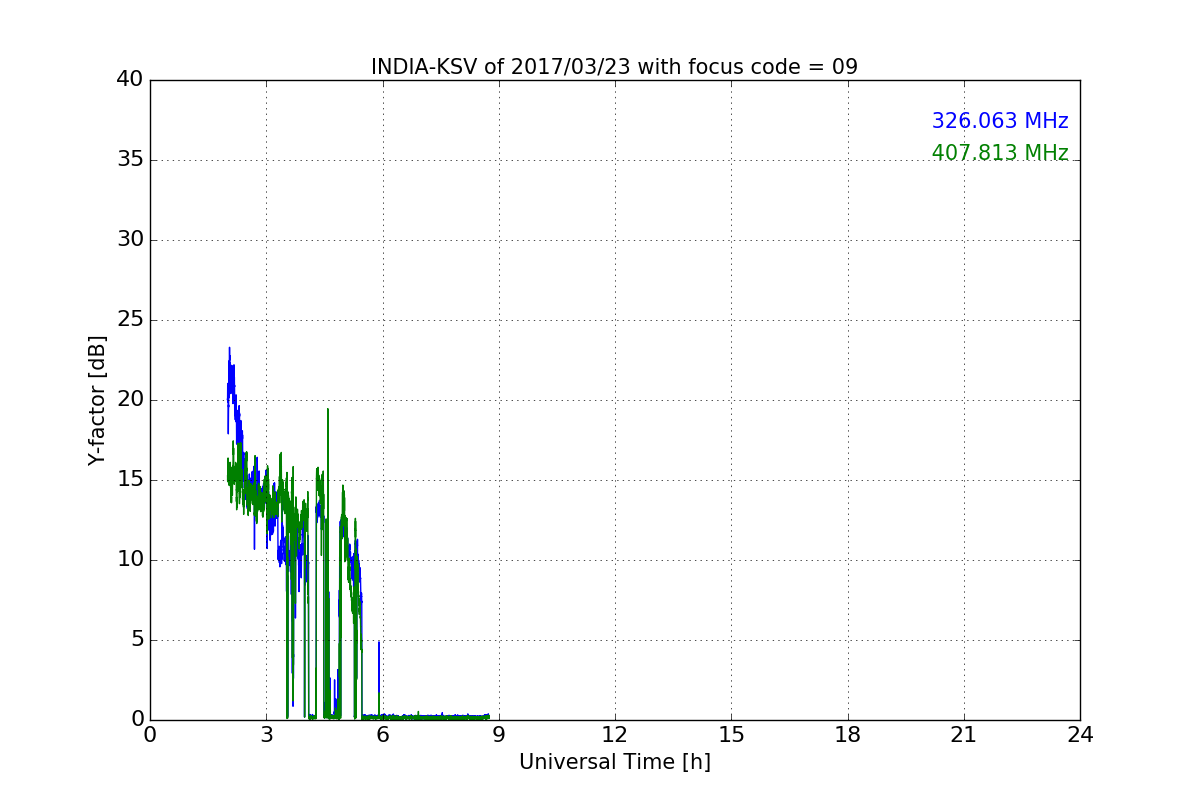
Task: Click y-axis tick label 35
Action: click(130, 160)
